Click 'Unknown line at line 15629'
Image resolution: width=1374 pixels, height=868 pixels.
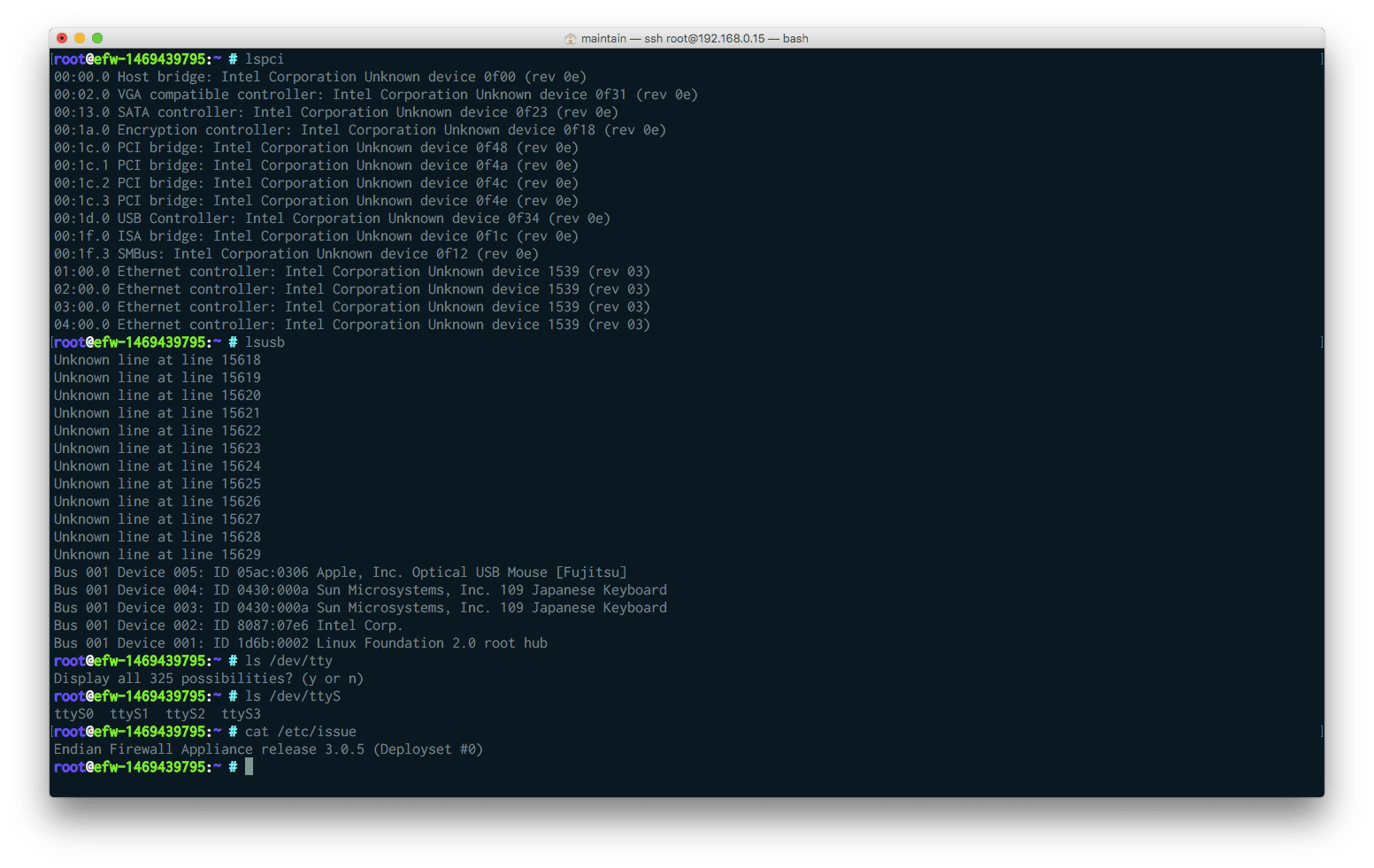[157, 555]
